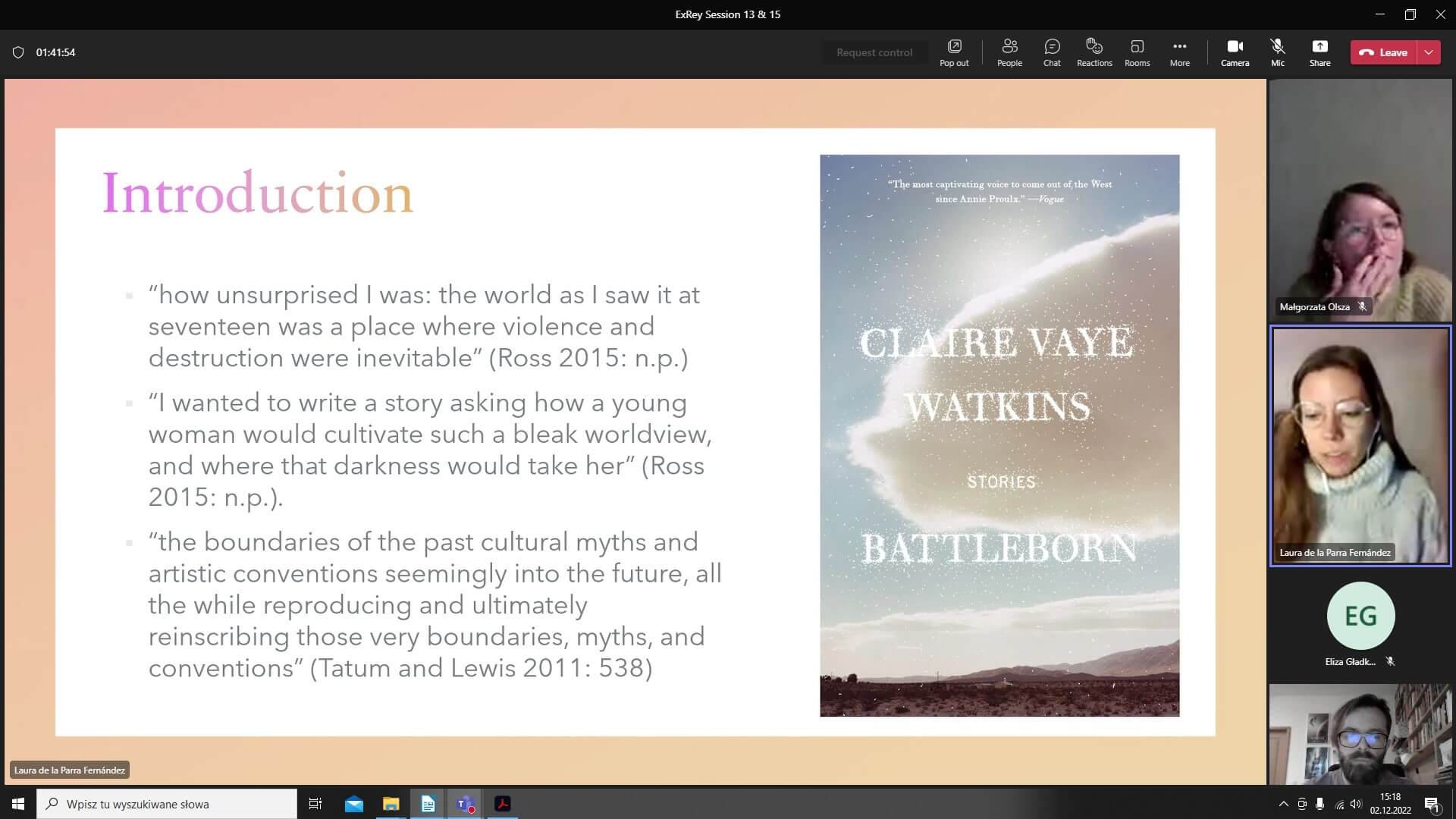Click the presenter label on the shared slide
The image size is (1456, 819).
70,770
